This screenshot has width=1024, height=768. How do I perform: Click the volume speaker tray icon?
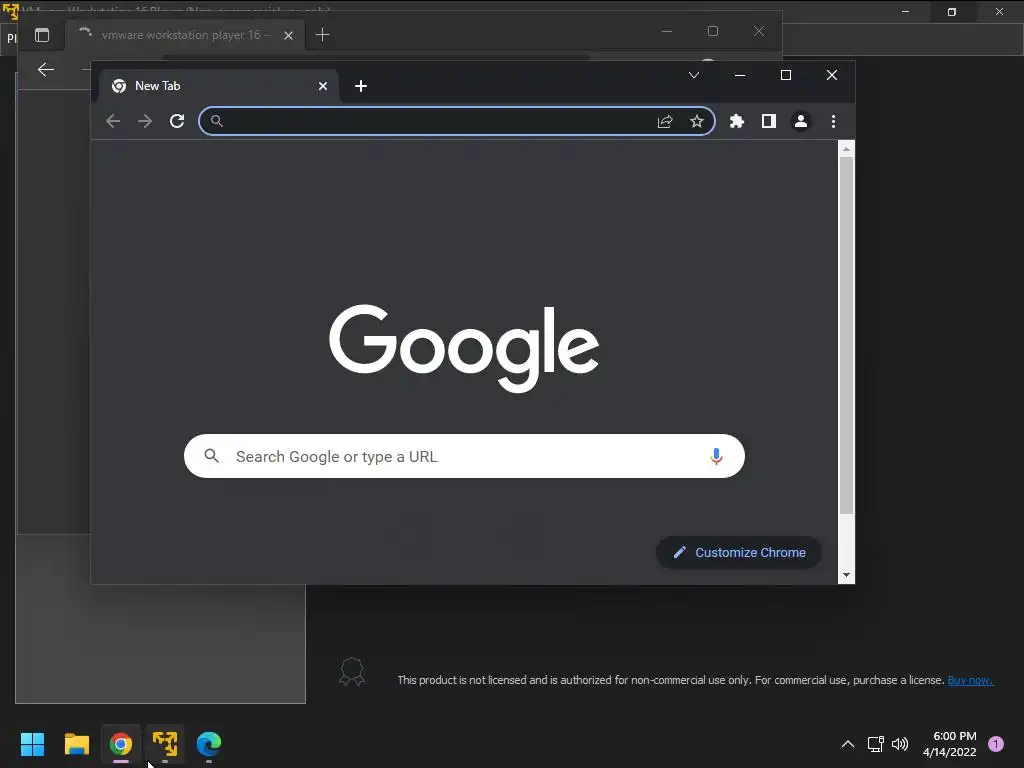tap(900, 744)
